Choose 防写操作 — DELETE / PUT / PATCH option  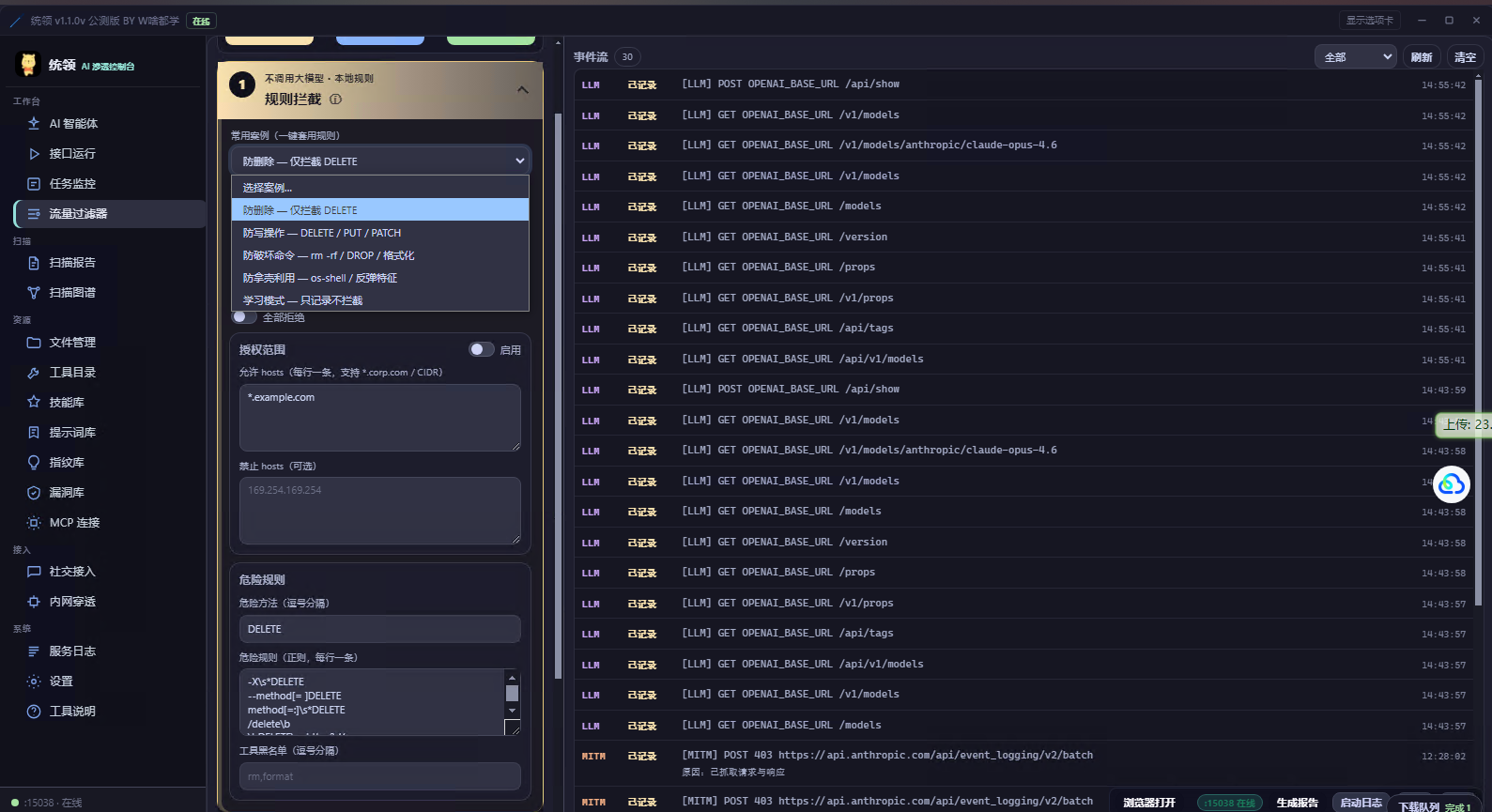[380, 233]
